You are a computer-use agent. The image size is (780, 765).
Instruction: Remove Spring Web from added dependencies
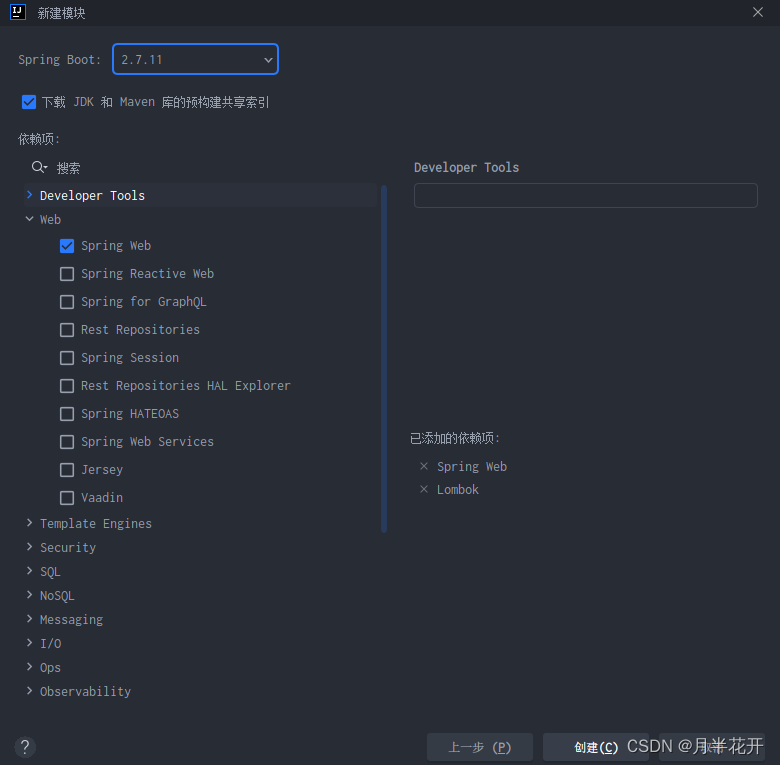[424, 467]
